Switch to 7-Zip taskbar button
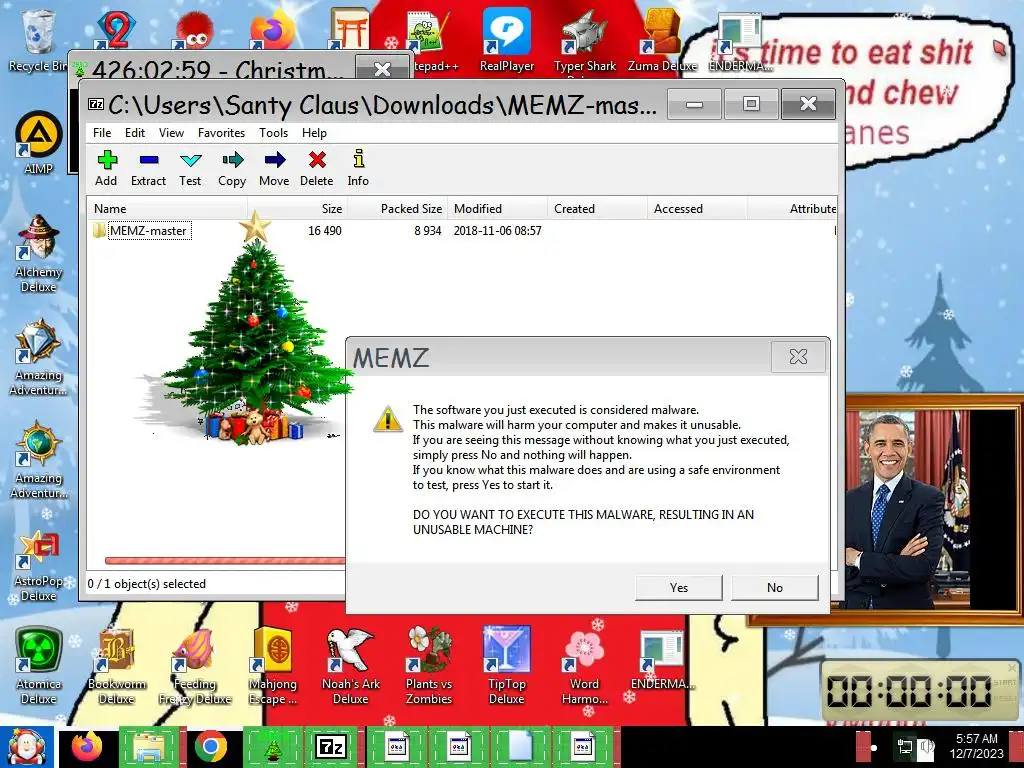1024x768 pixels. coord(330,746)
